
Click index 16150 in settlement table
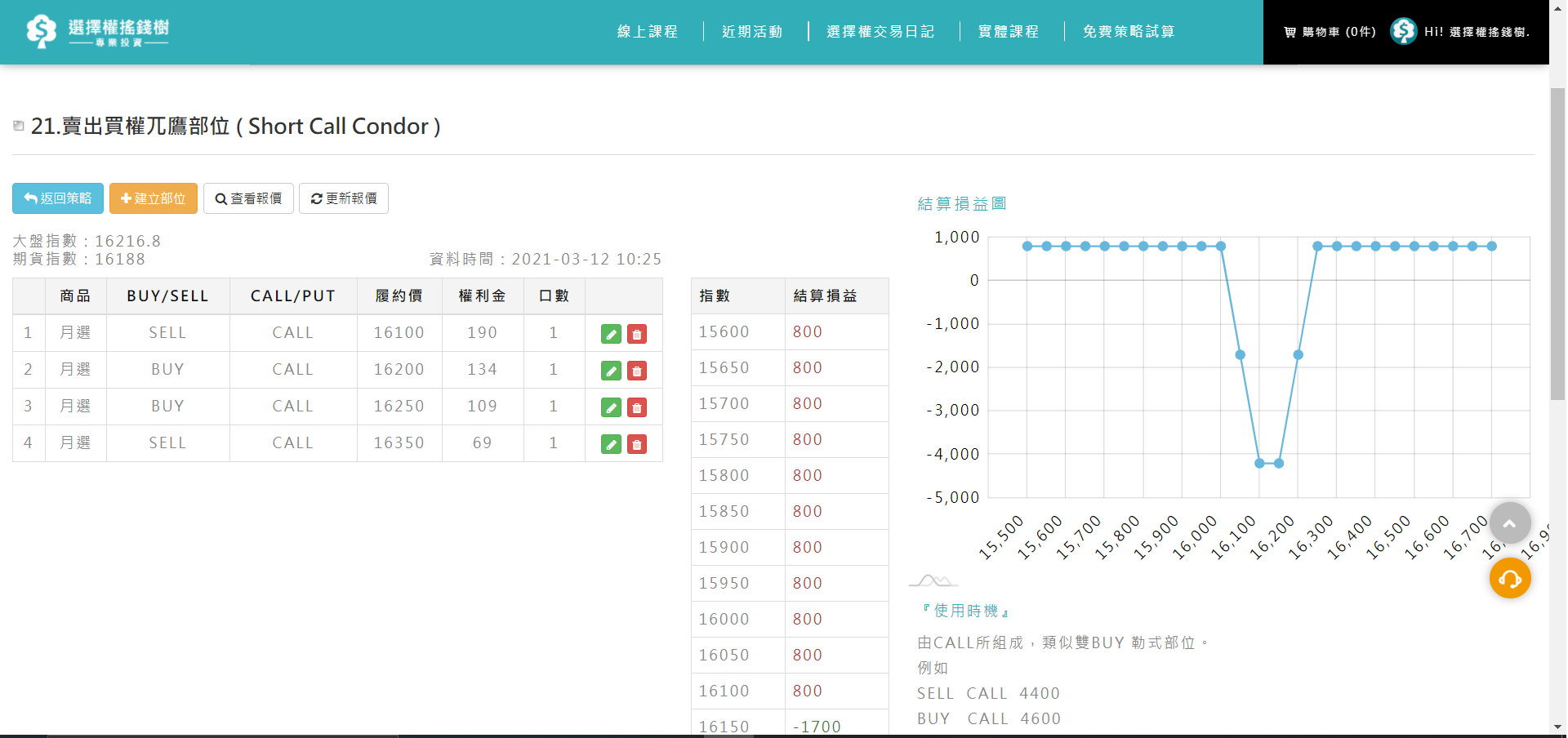(724, 727)
